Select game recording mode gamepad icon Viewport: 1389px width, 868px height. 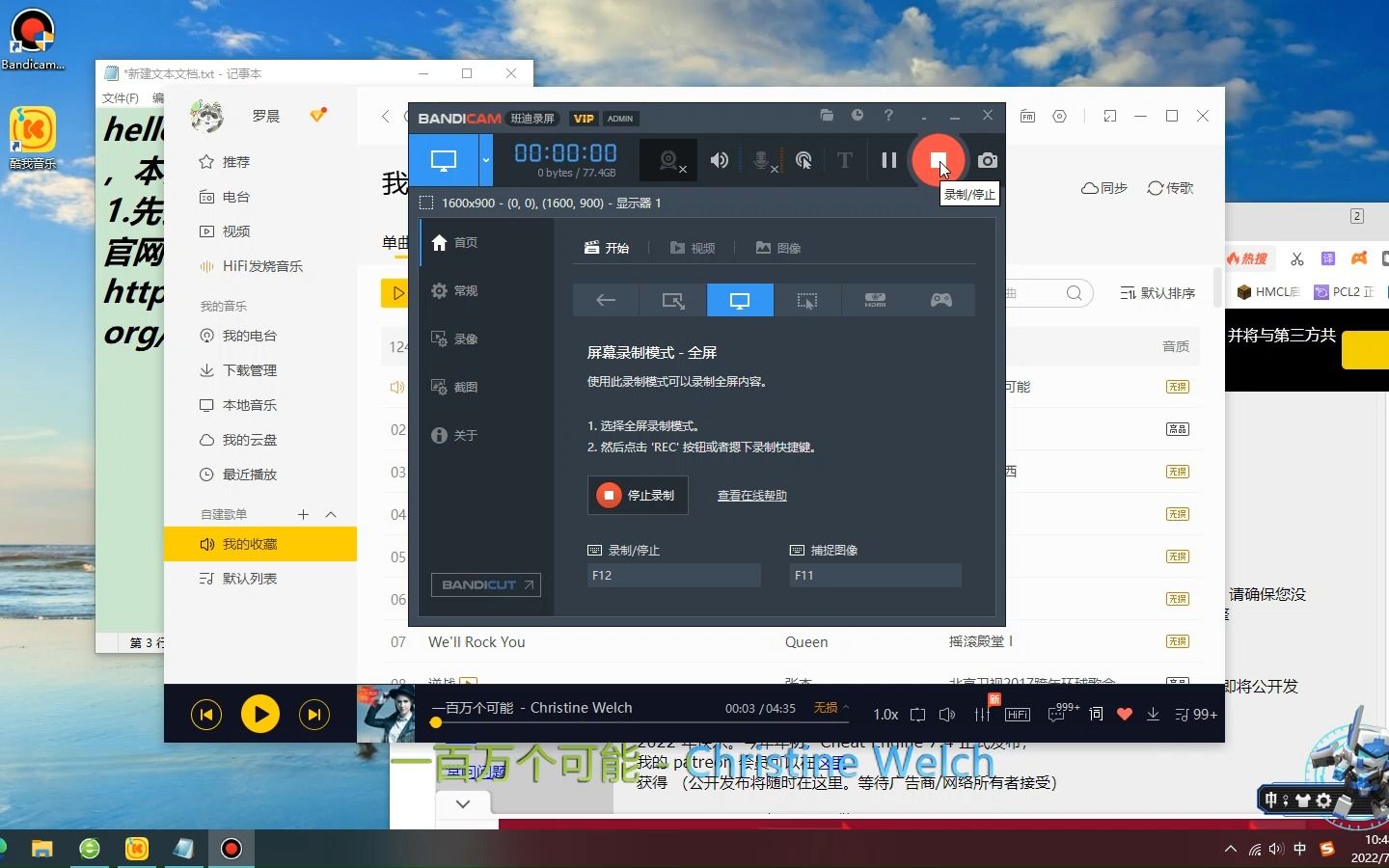(x=941, y=300)
